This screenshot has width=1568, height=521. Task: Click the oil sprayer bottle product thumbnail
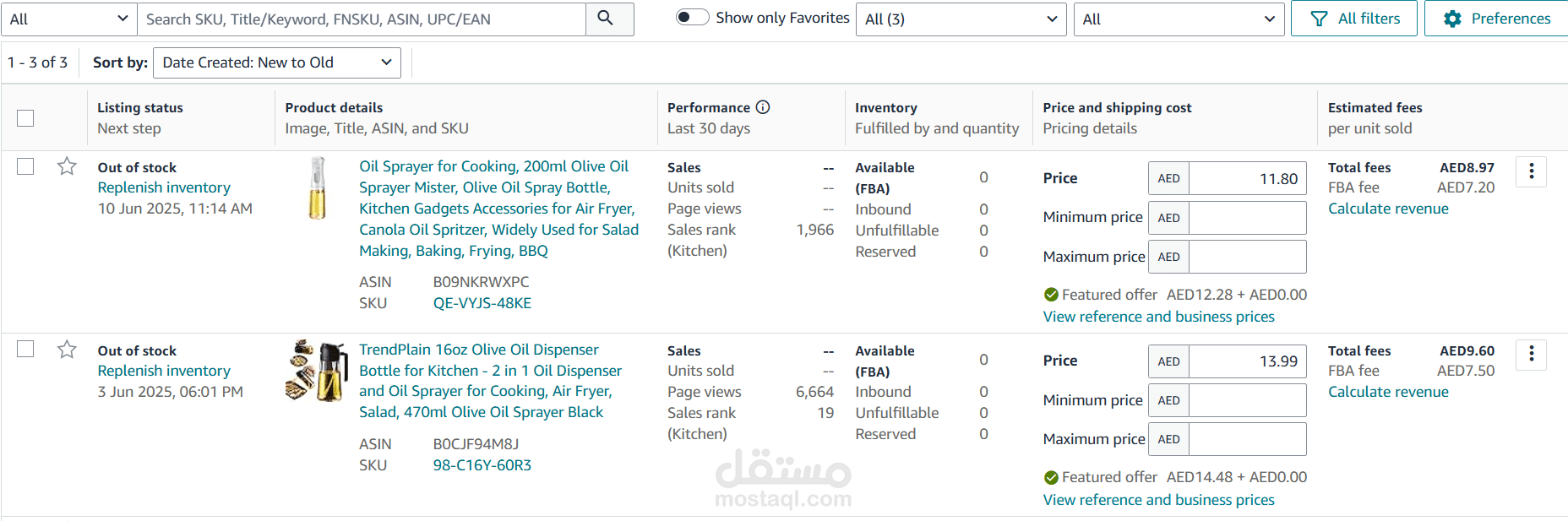pyautogui.click(x=318, y=187)
